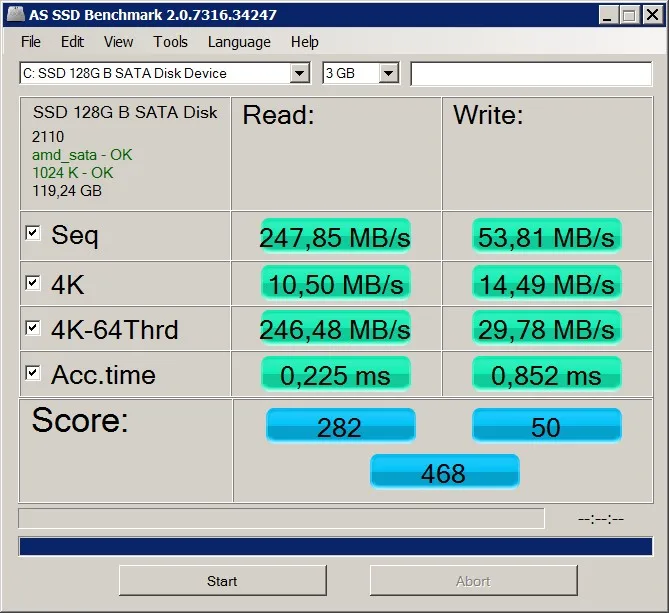Click 4K-64Thrd read value 246,48 MB/s
The image size is (669, 613).
(335, 329)
